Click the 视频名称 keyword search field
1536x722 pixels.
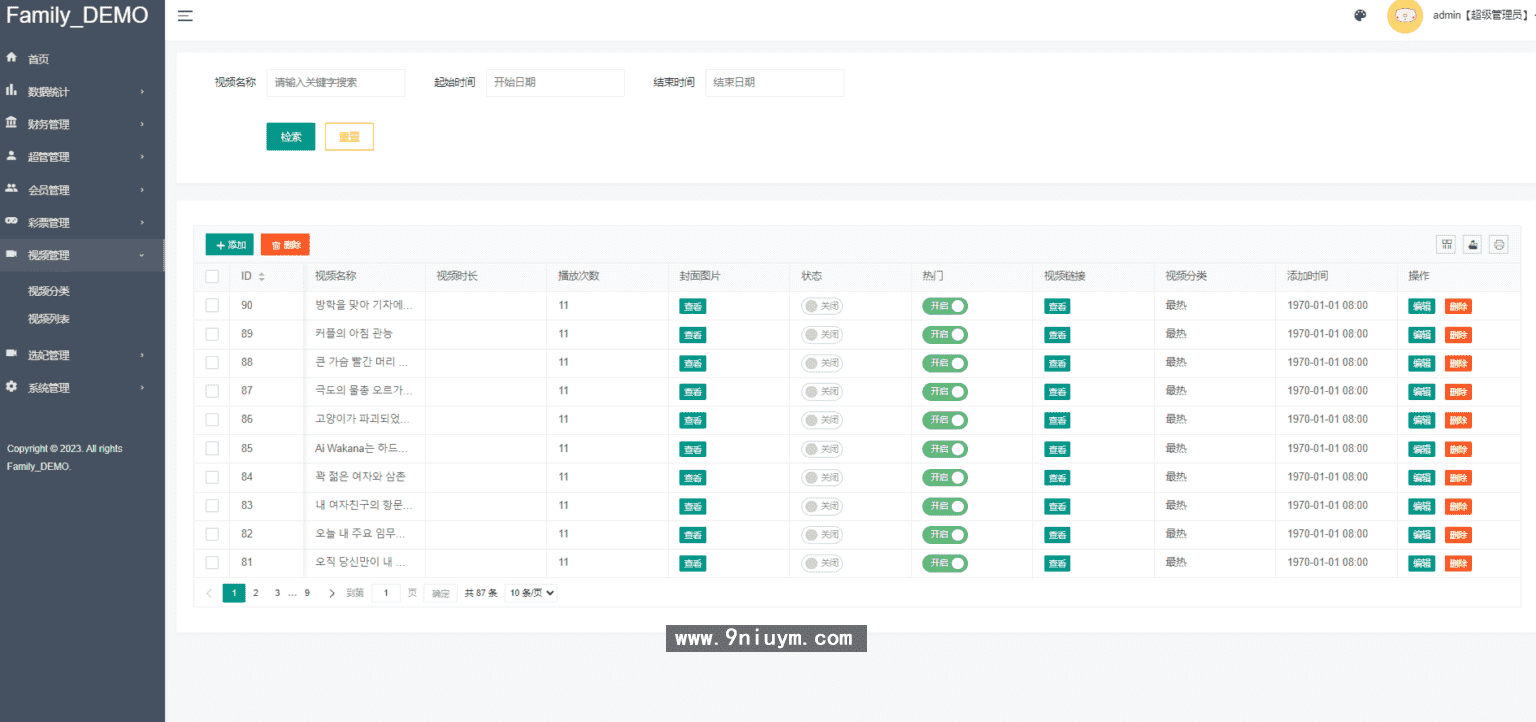pos(335,83)
